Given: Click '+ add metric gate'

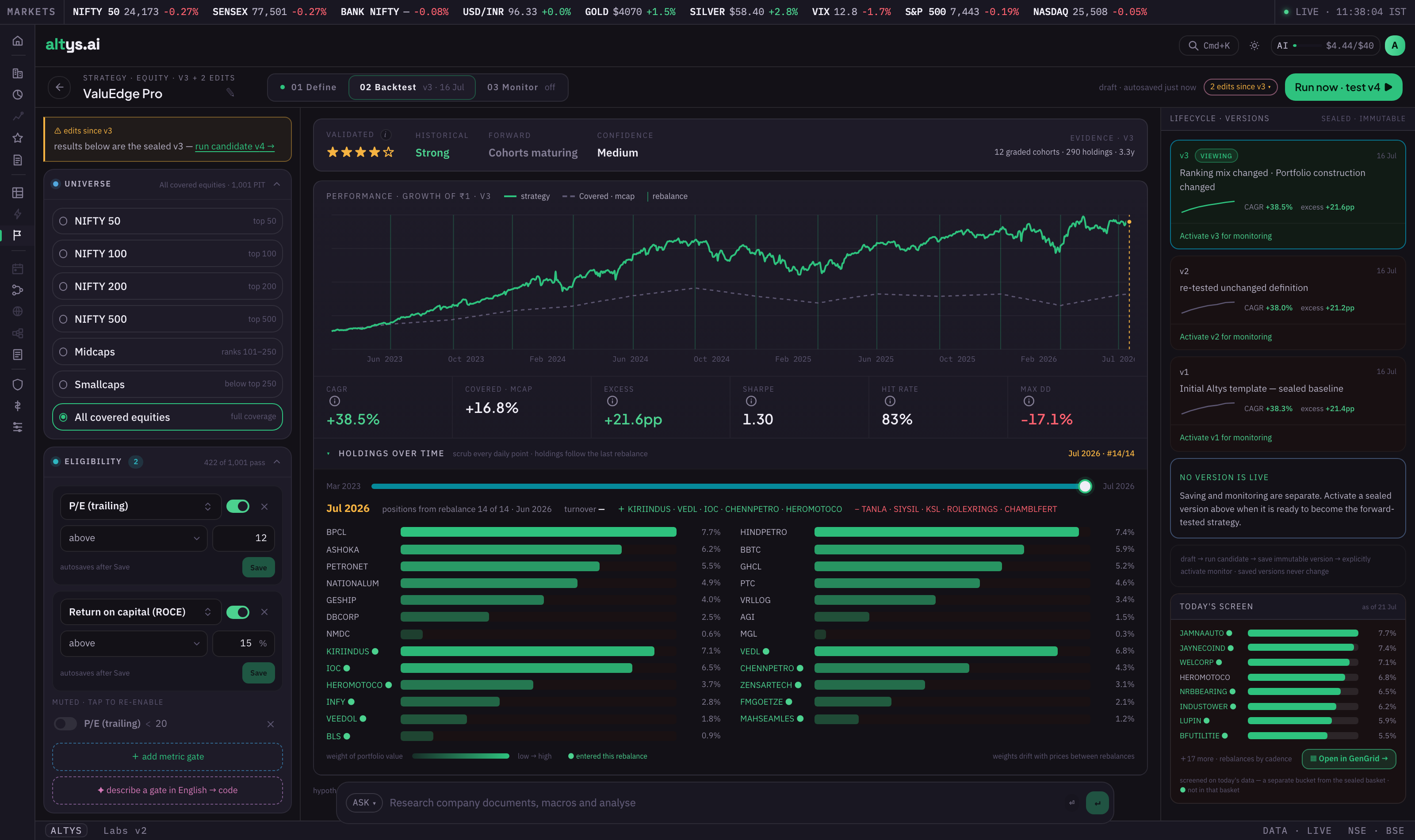Looking at the screenshot, I should pyautogui.click(x=168, y=757).
